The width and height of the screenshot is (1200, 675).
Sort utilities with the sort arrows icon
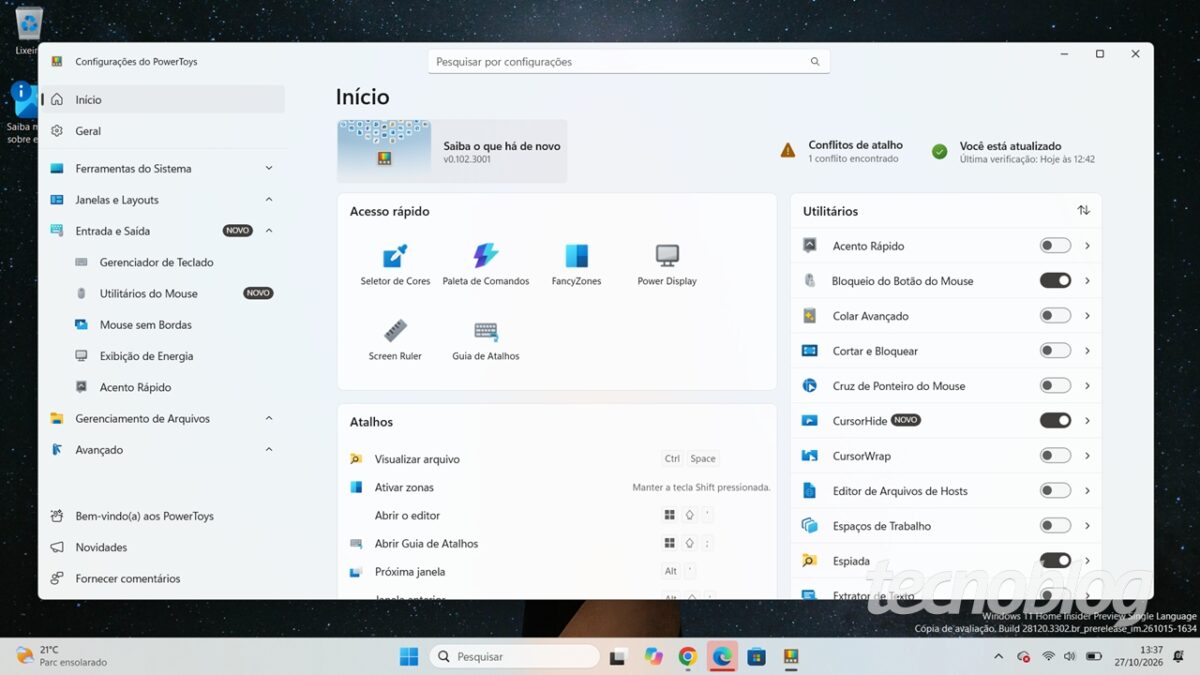1084,211
